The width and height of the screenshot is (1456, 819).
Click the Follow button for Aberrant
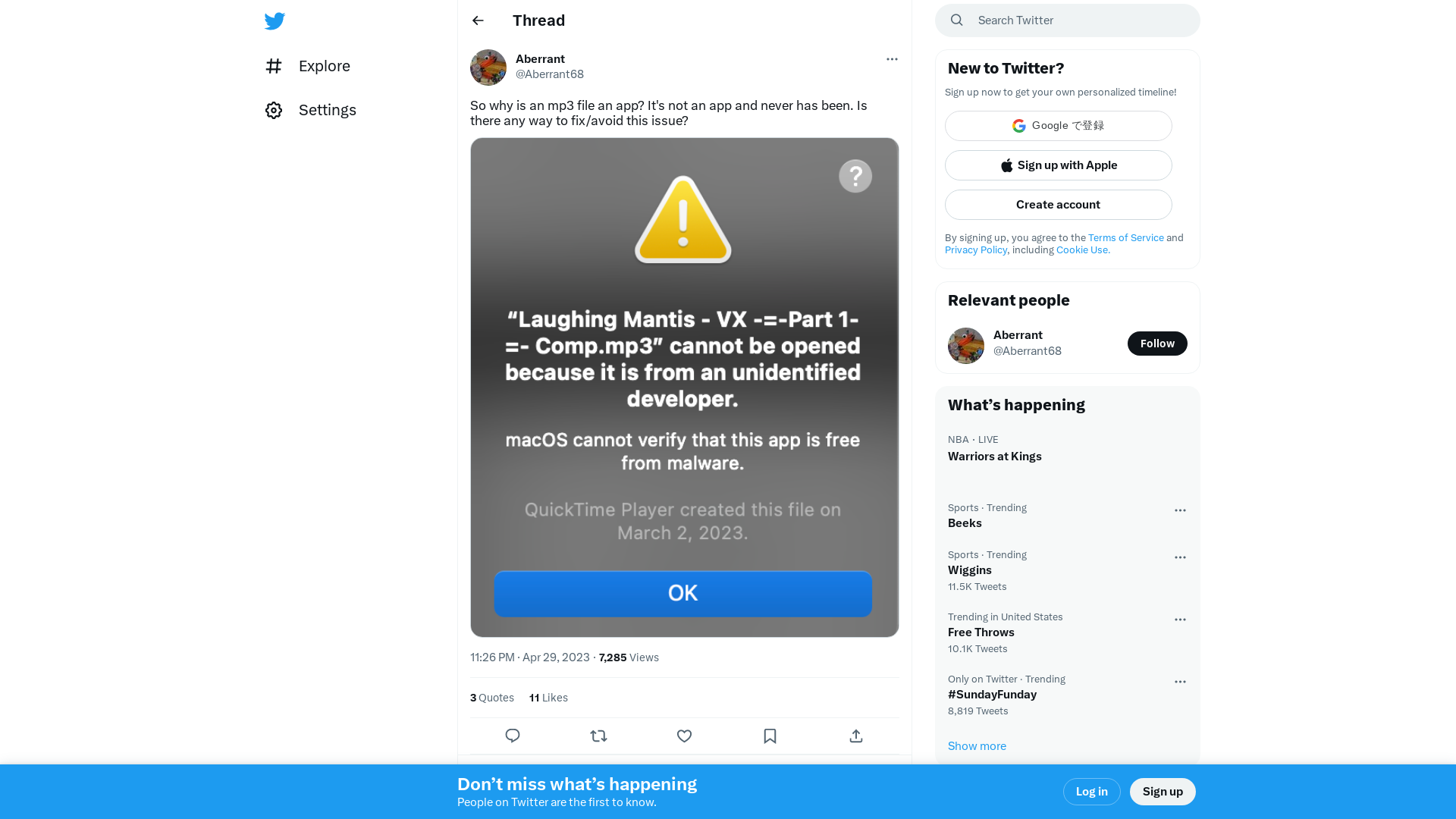[x=1157, y=343]
